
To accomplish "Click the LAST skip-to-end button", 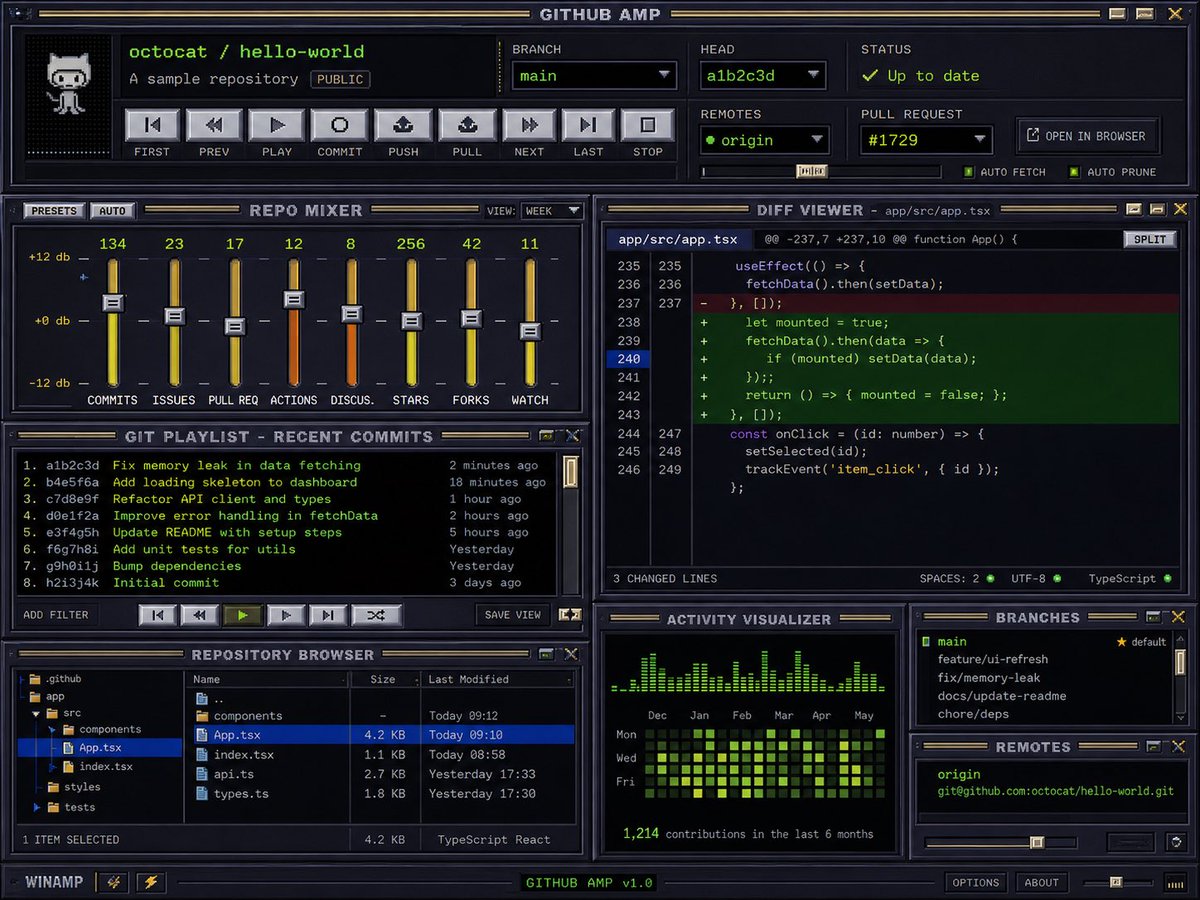I will coord(588,126).
